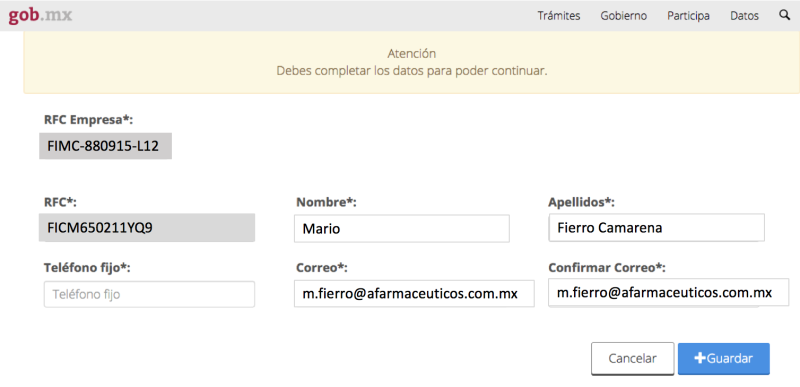Select the RFC field FICM650211YQ9

147,227
